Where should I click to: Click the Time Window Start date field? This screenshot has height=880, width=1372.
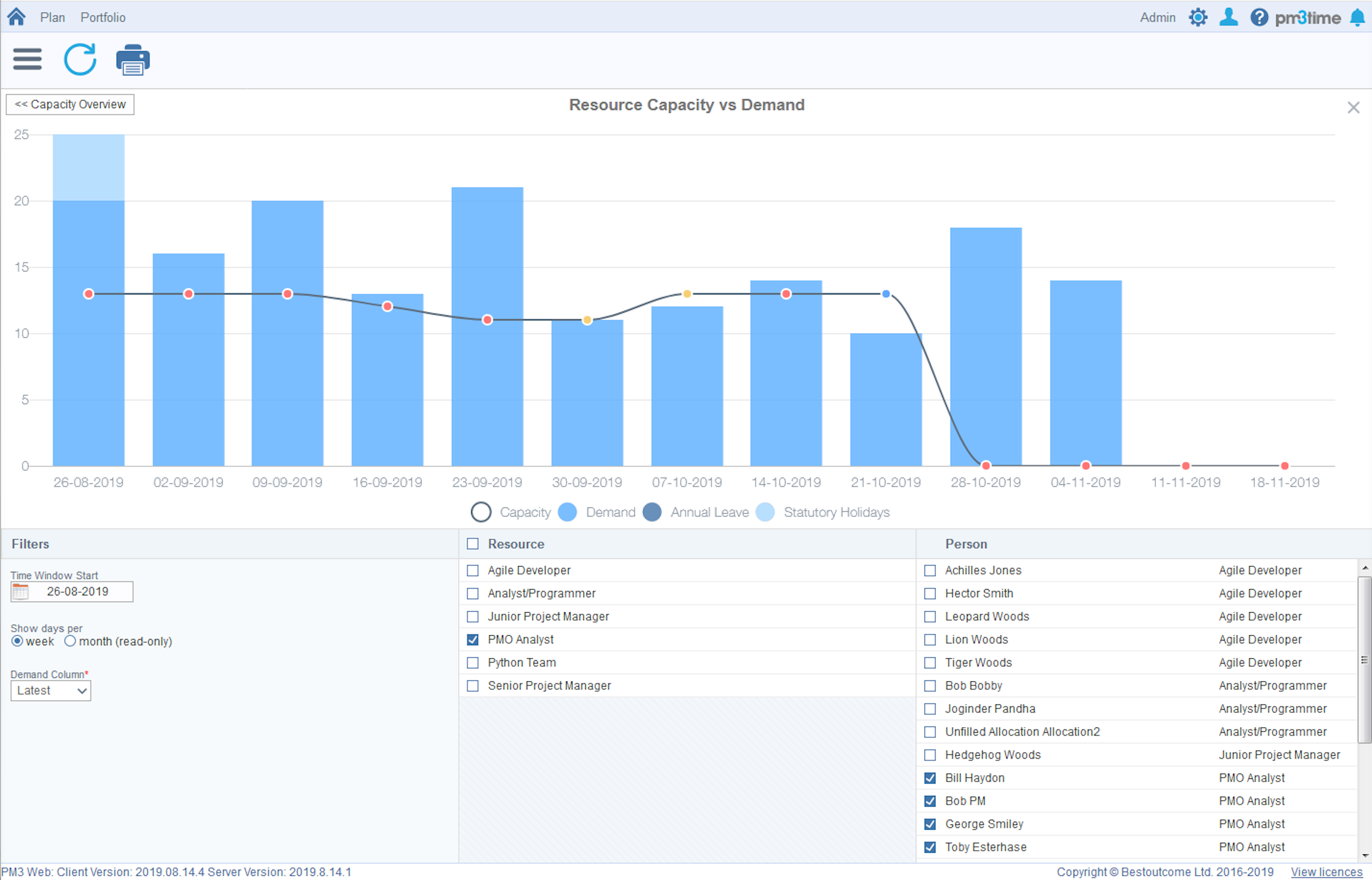[79, 591]
